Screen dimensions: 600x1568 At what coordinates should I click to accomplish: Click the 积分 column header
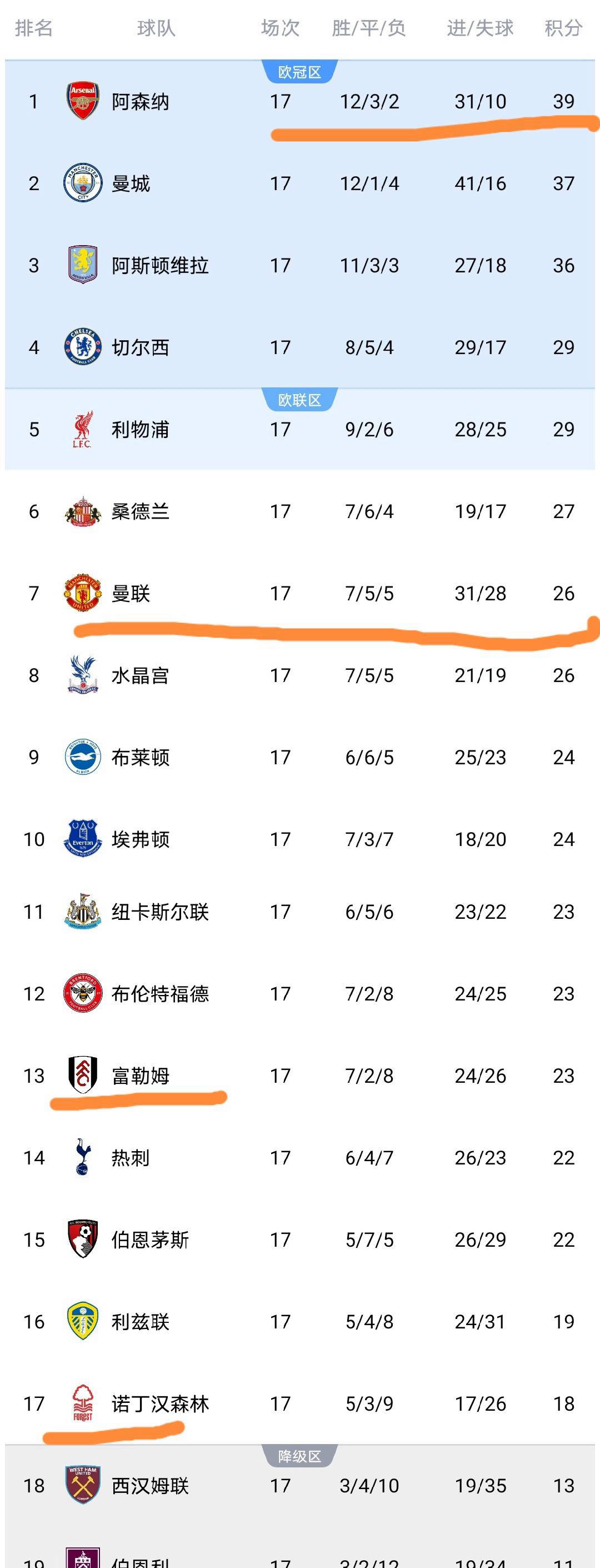pos(563,28)
